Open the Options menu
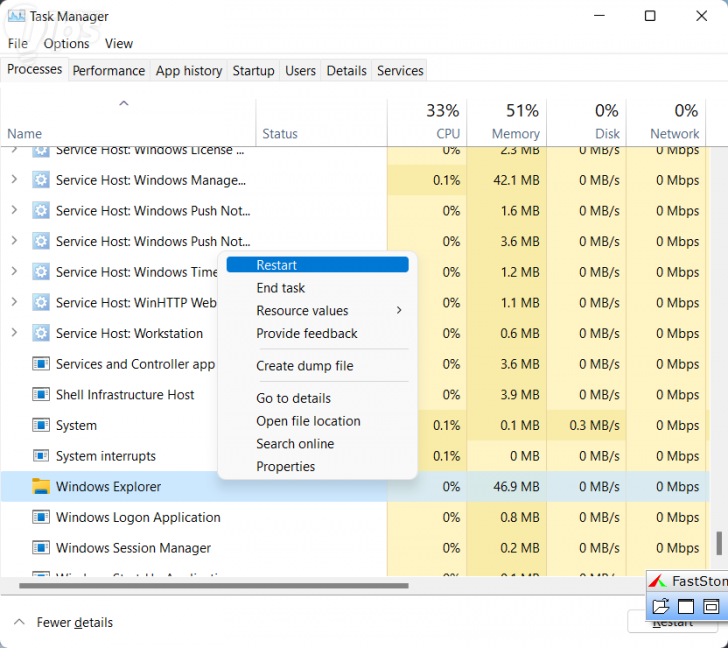Screen dimensions: 728x648 66,44
